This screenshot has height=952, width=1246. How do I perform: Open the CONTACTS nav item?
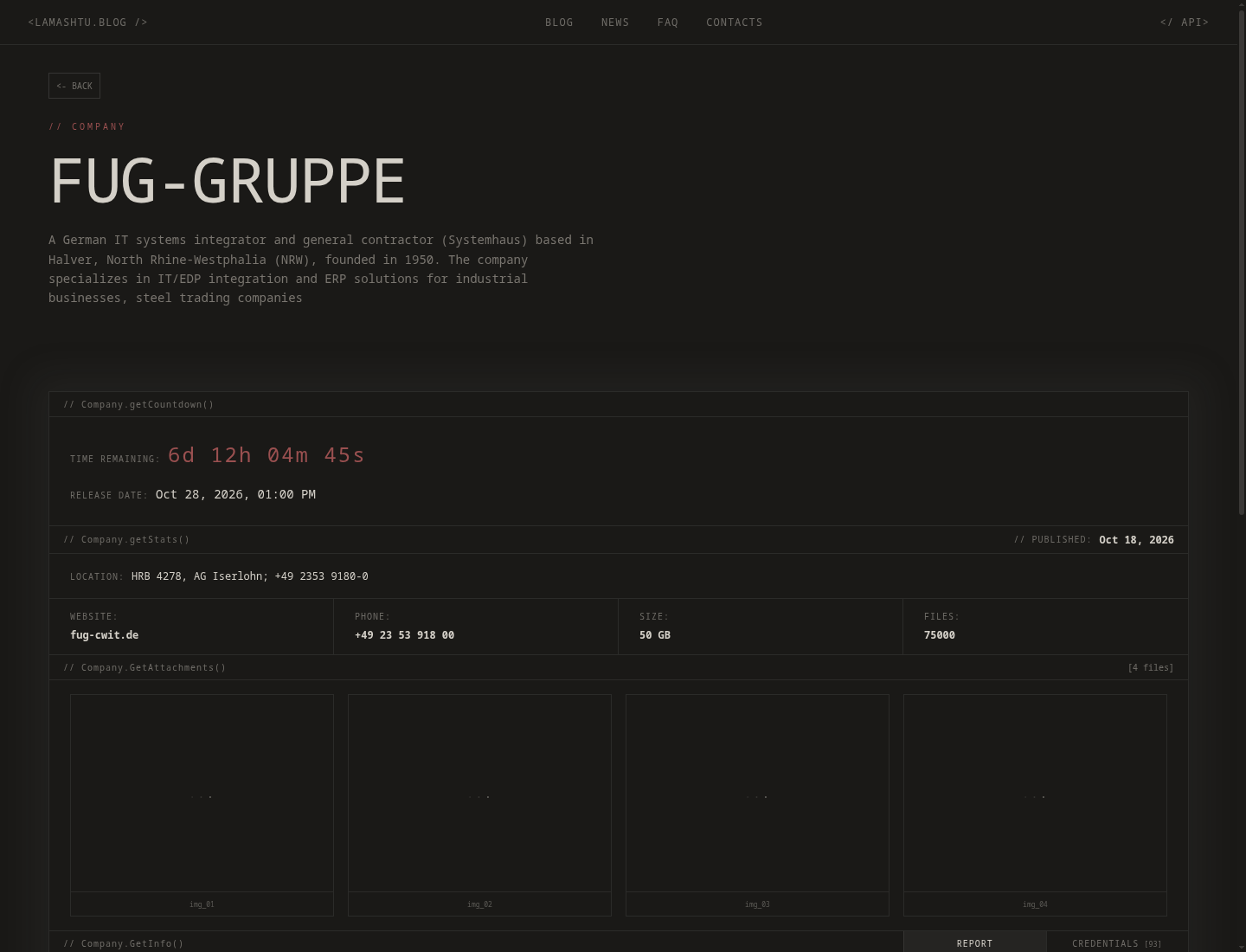pyautogui.click(x=735, y=23)
